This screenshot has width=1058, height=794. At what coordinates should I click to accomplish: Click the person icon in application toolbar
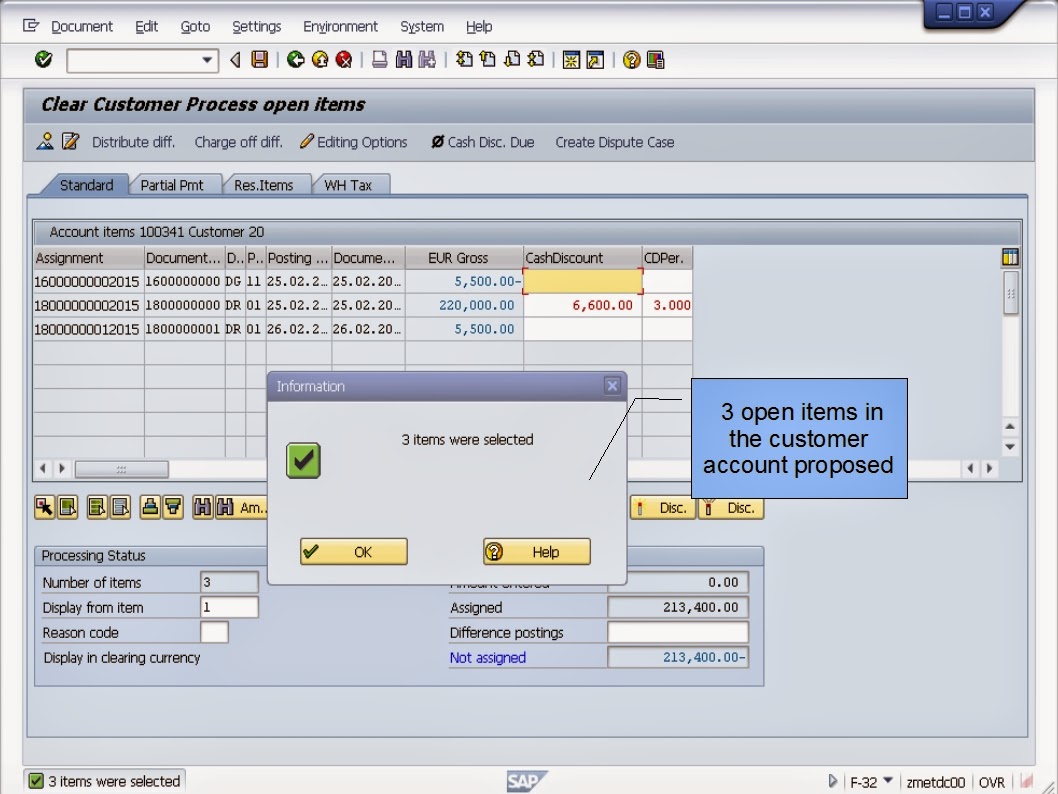[x=45, y=142]
